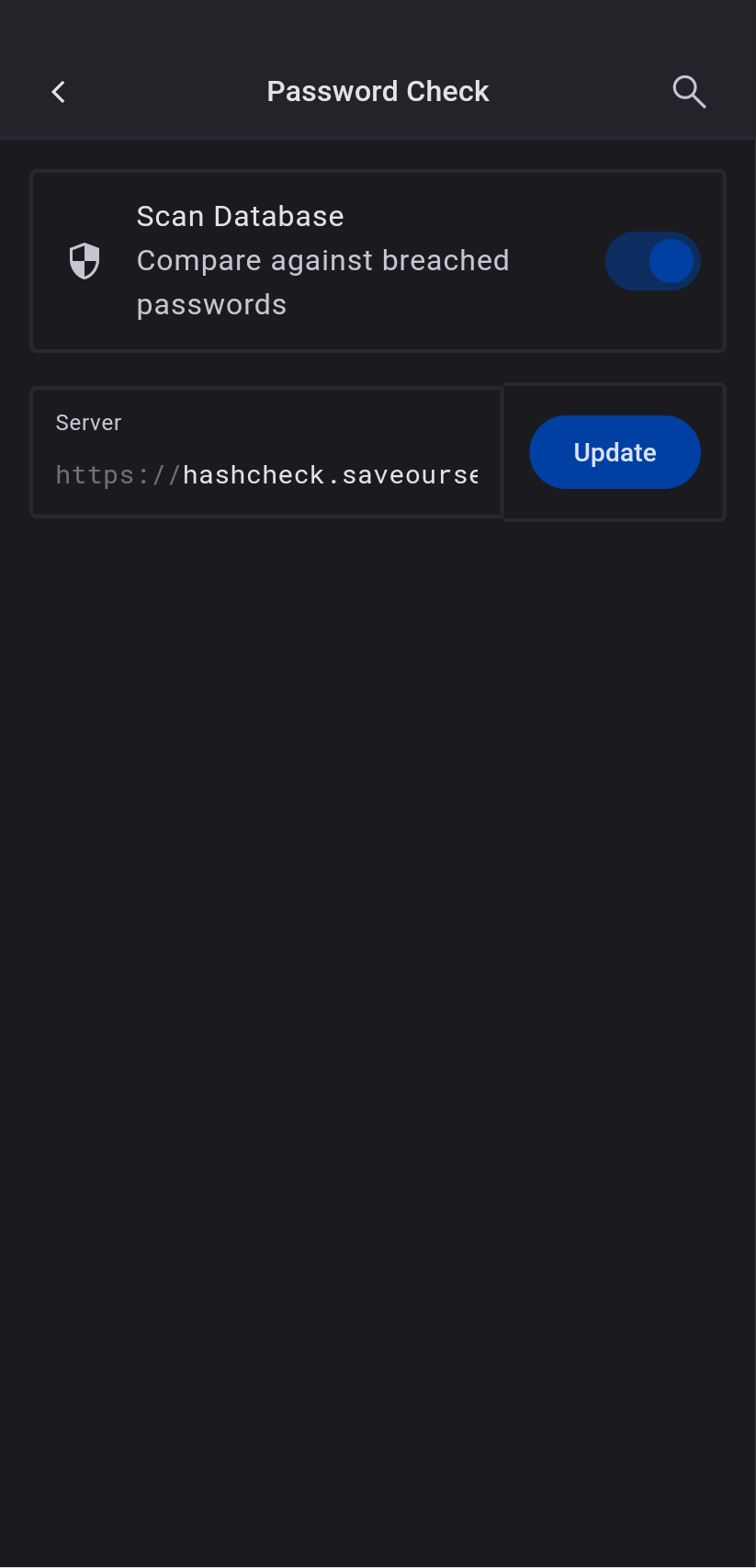Image resolution: width=756 pixels, height=1568 pixels.
Task: Click the shield icon beside Scan Database
Action: pyautogui.click(x=85, y=261)
